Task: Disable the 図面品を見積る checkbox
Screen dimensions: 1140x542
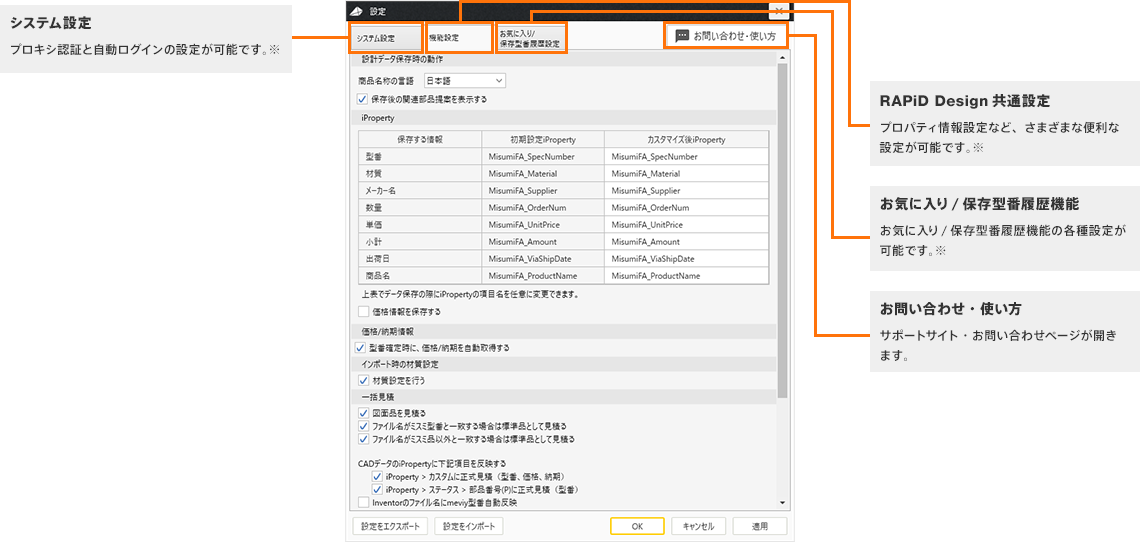Action: 363,412
